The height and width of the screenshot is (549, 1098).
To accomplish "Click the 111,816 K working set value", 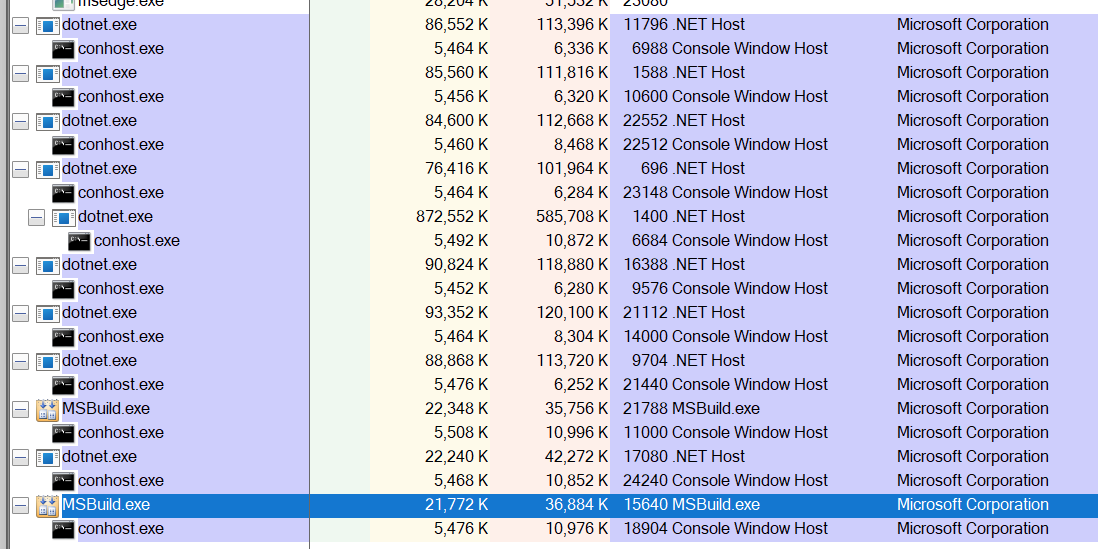I will [572, 73].
